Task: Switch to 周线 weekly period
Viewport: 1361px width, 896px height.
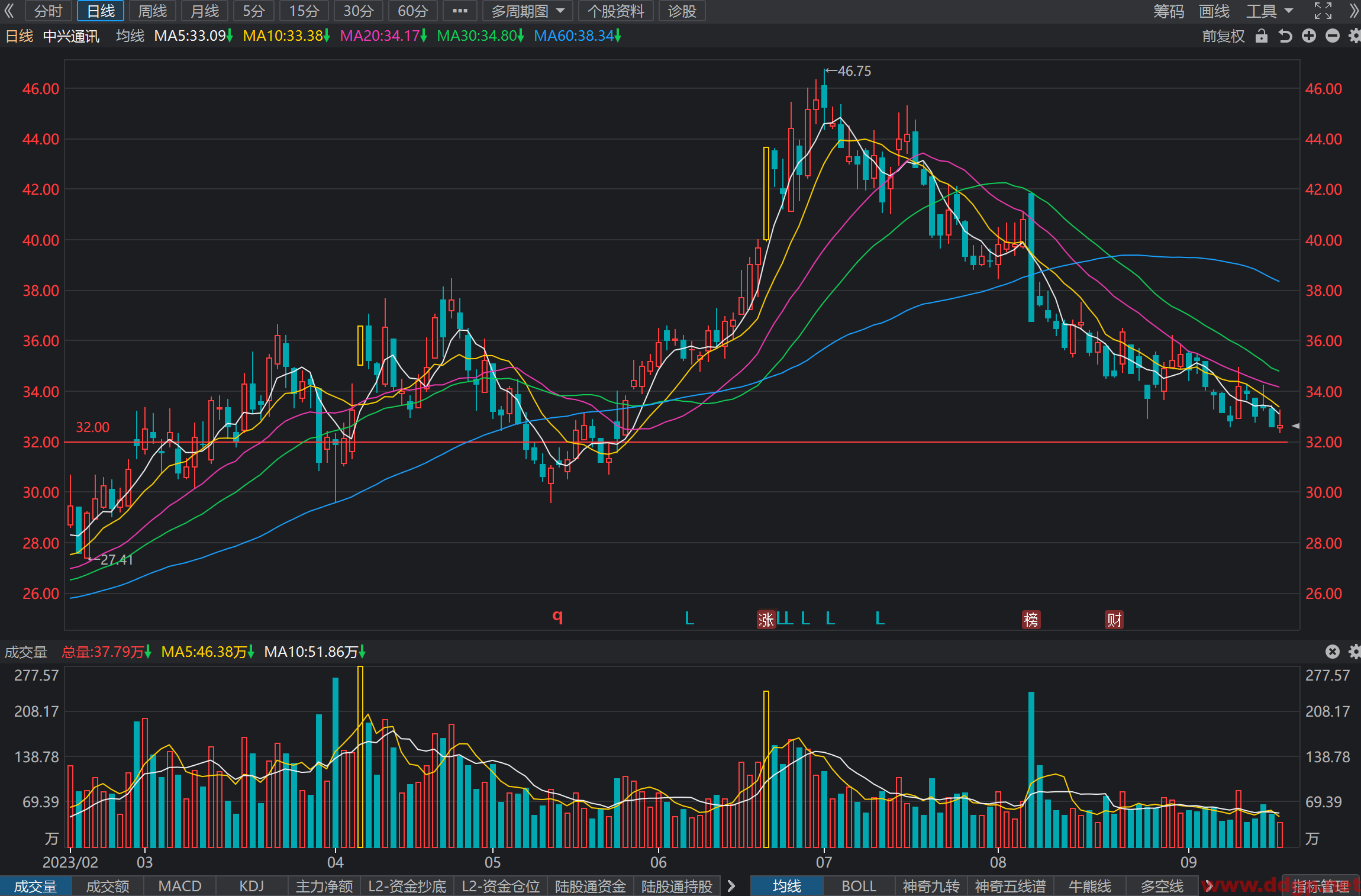Action: (x=152, y=11)
